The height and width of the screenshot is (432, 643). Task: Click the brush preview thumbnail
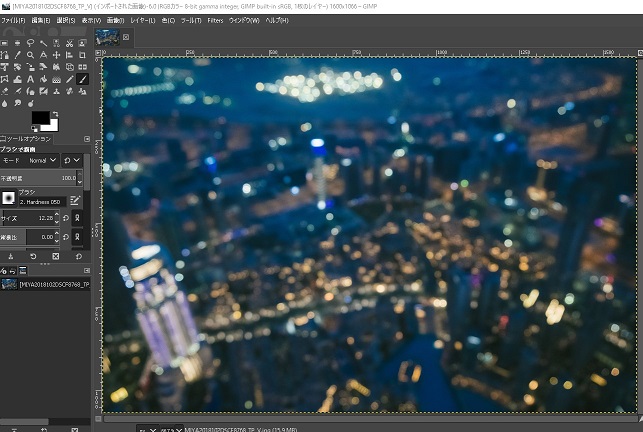8,198
